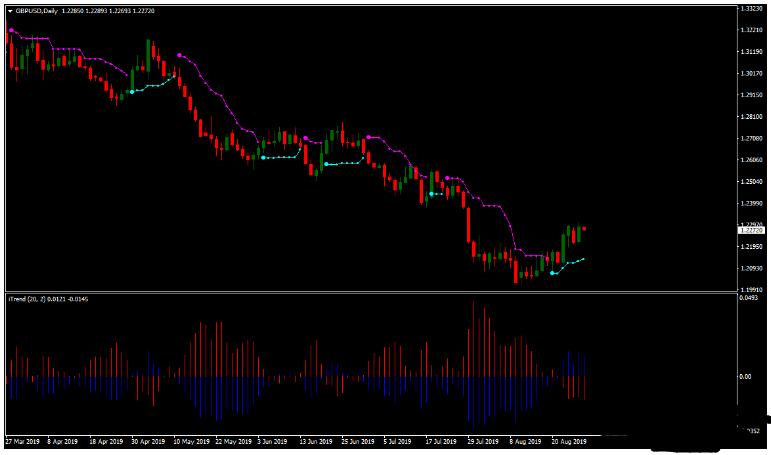The width and height of the screenshot is (771, 455).
Task: Click the 27 Mar 2019 date label
Action: coord(23,442)
